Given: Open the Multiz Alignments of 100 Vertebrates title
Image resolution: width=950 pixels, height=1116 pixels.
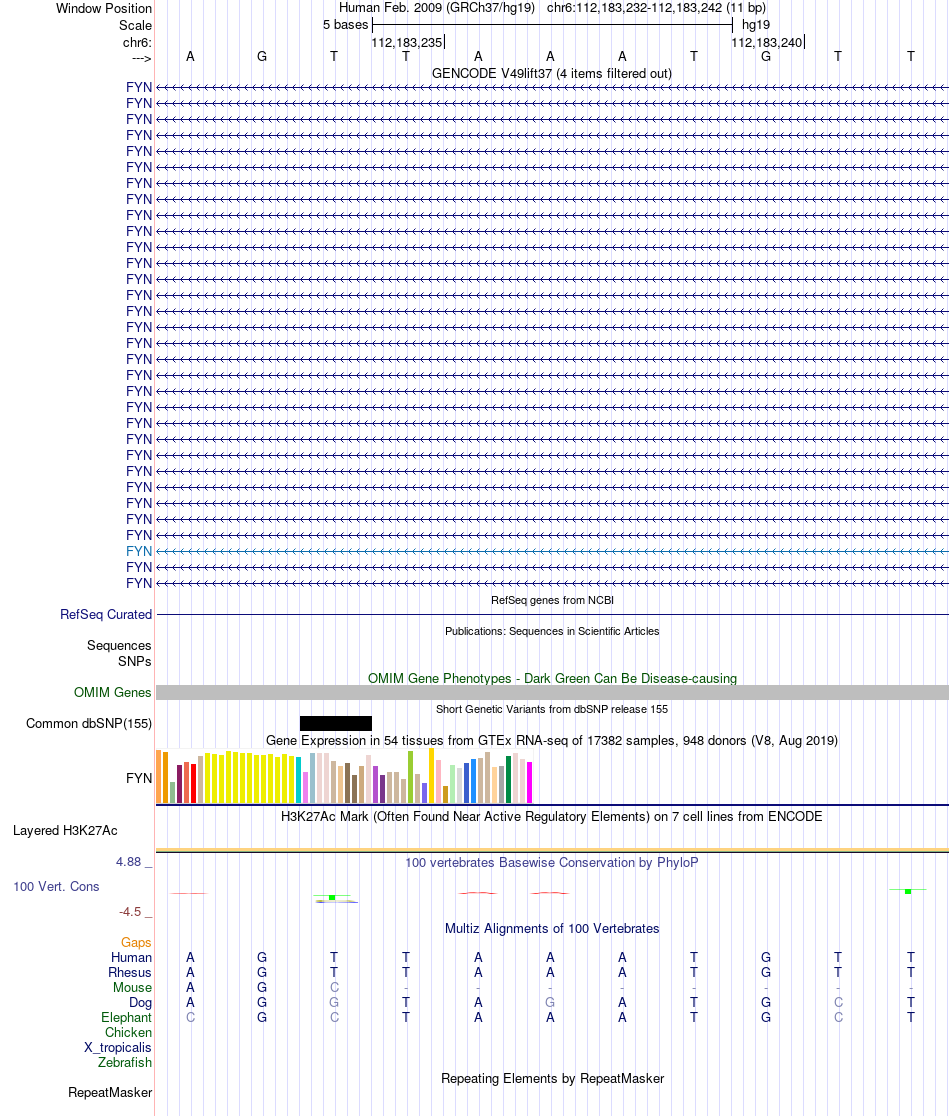Looking at the screenshot, I should tap(551, 929).
